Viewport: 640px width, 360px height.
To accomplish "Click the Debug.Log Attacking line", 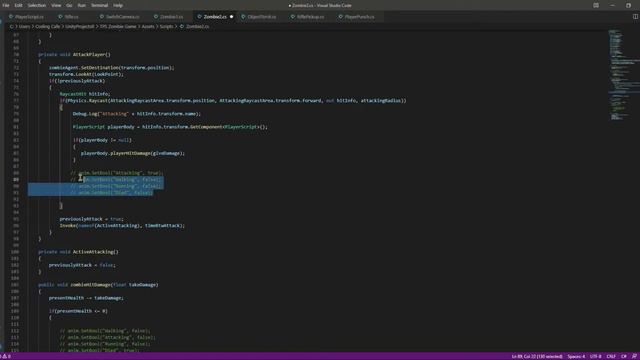I will [x=137, y=113].
